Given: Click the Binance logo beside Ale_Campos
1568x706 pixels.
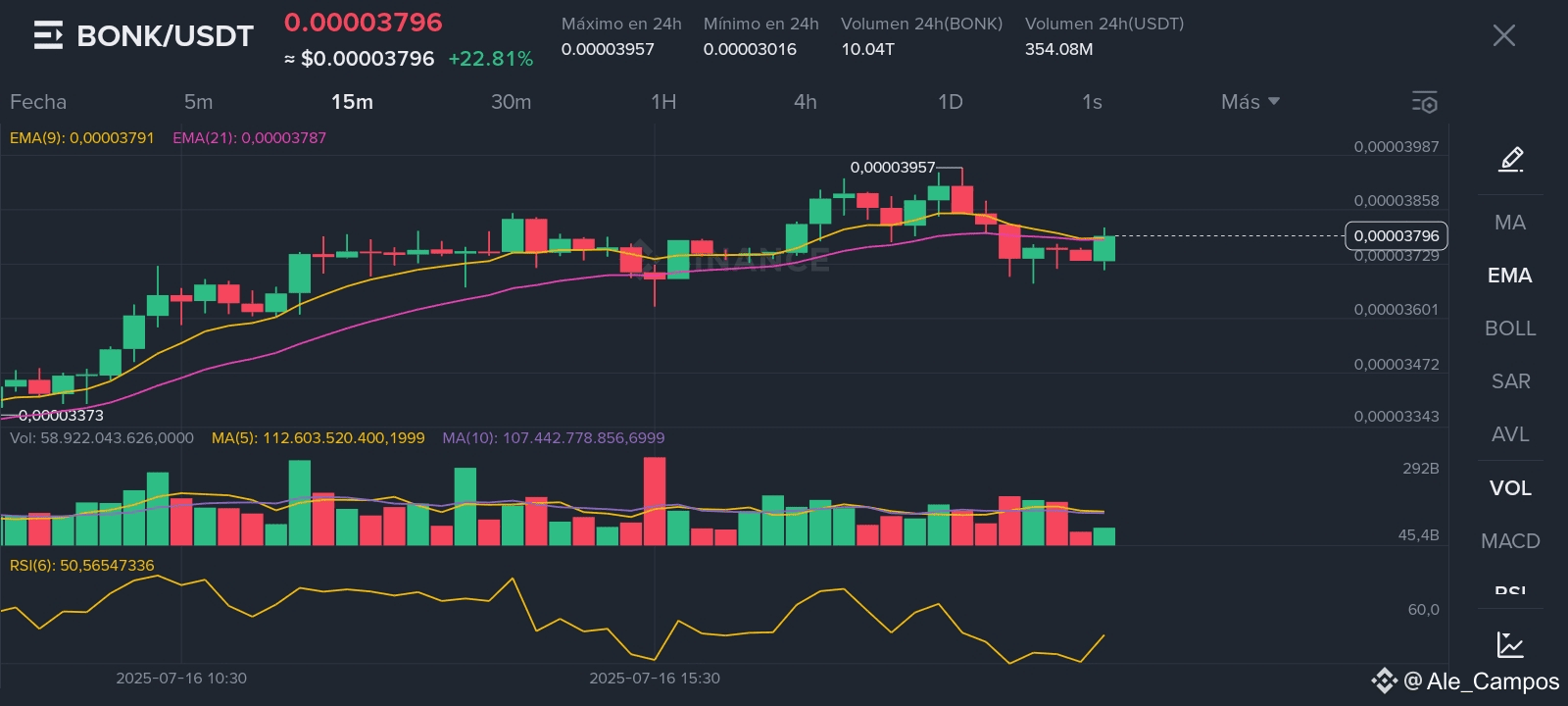Looking at the screenshot, I should [1384, 681].
